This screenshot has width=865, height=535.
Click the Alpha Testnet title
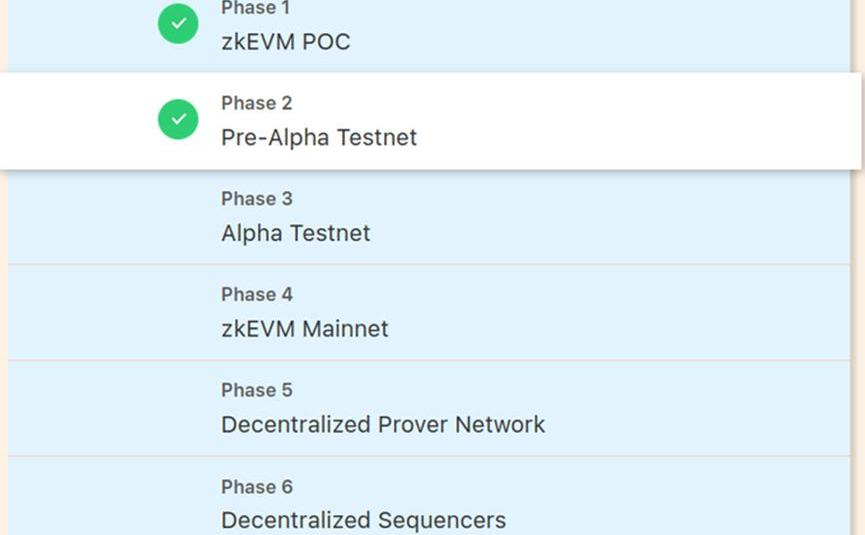click(x=295, y=233)
